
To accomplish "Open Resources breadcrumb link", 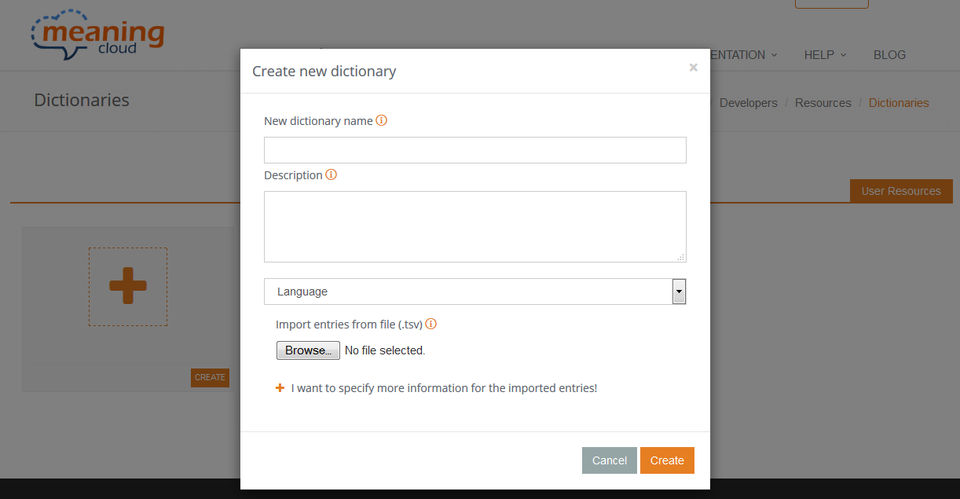I will point(823,103).
